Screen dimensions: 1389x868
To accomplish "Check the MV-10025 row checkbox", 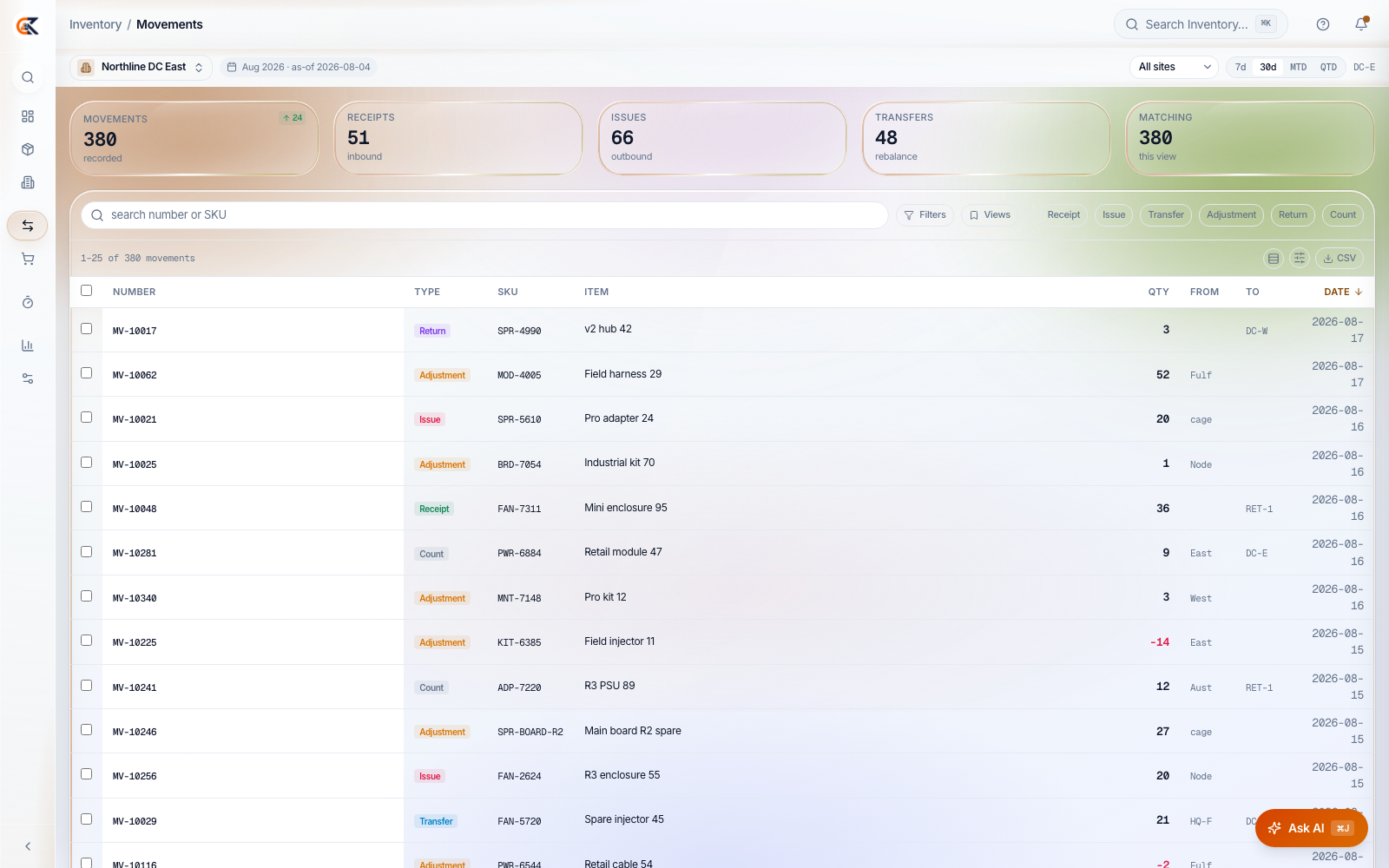I will click(86, 463).
